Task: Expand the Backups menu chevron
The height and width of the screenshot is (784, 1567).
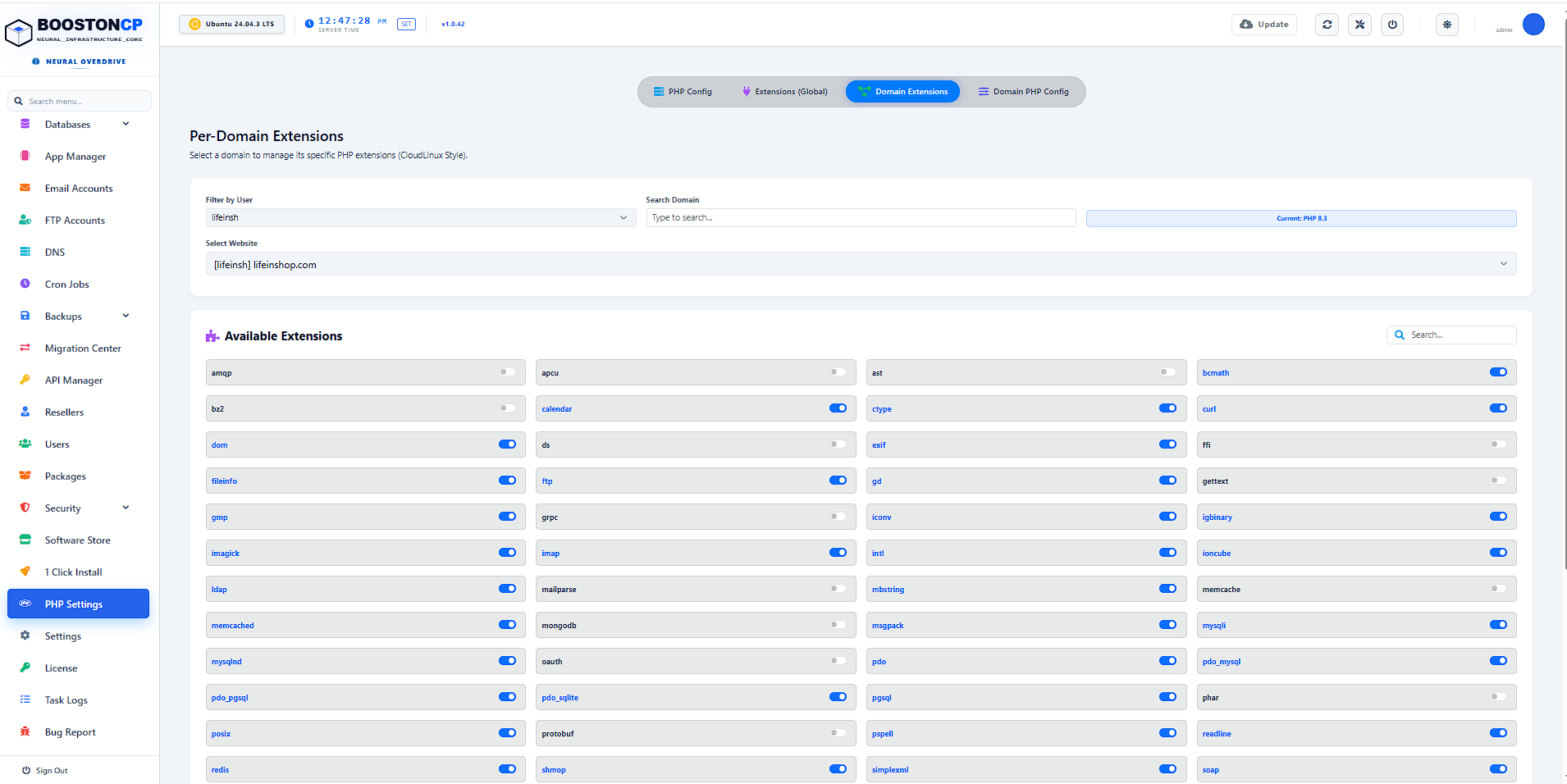Action: (126, 316)
